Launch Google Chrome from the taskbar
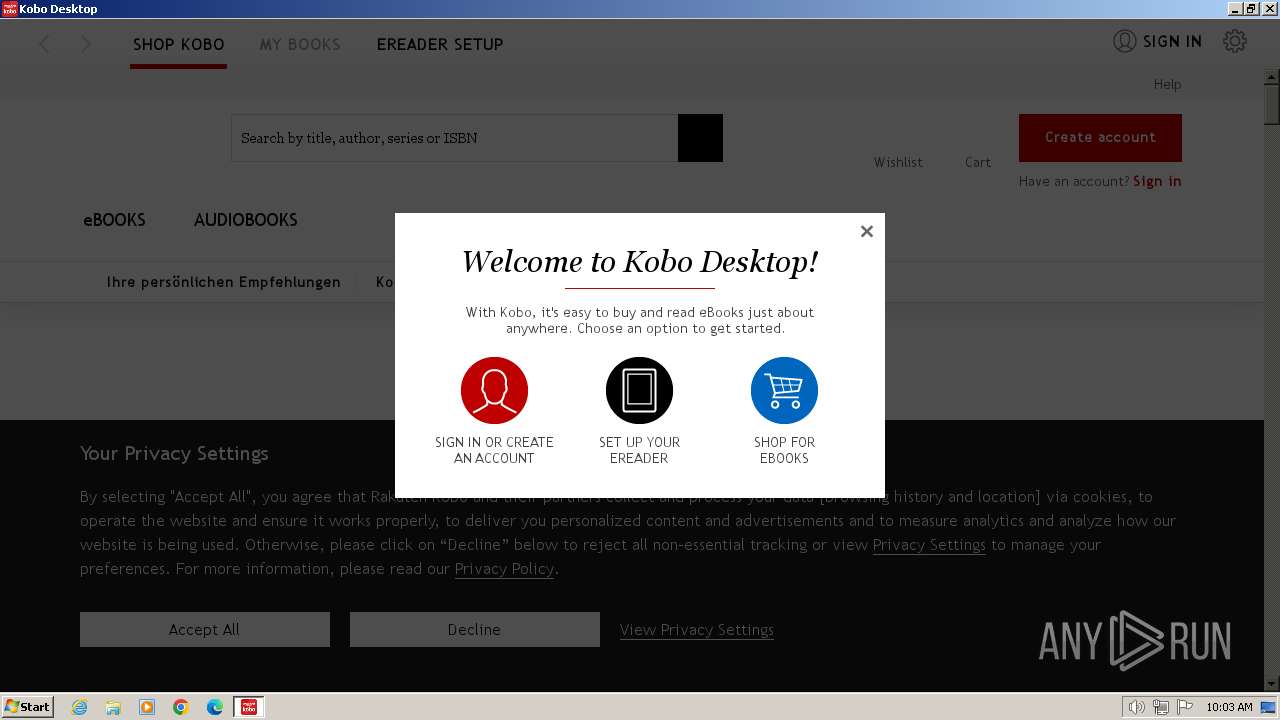Viewport: 1280px width, 720px height. coord(181,707)
